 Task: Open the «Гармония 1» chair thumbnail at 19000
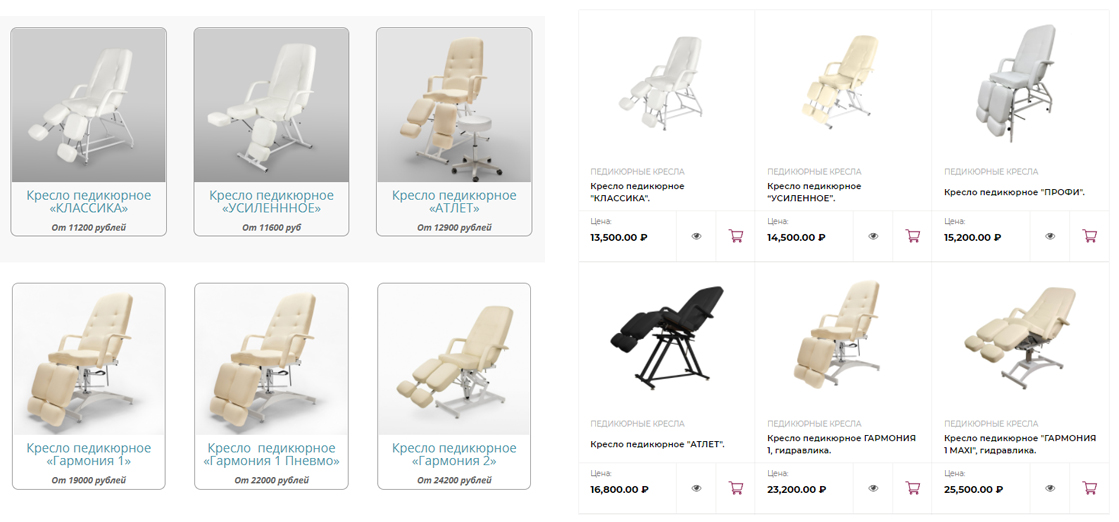click(x=88, y=360)
